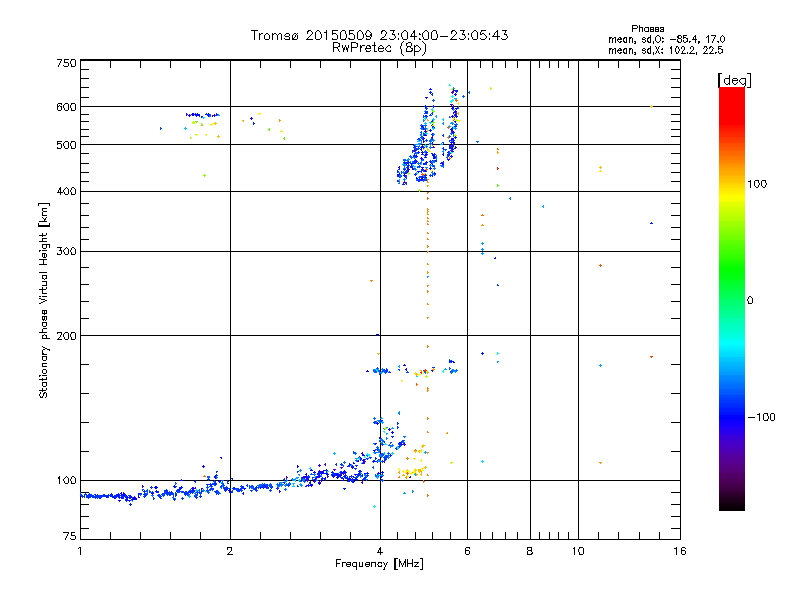Click the colorbar tick label "100"
The width and height of the screenshot is (800, 600).
pos(757,184)
